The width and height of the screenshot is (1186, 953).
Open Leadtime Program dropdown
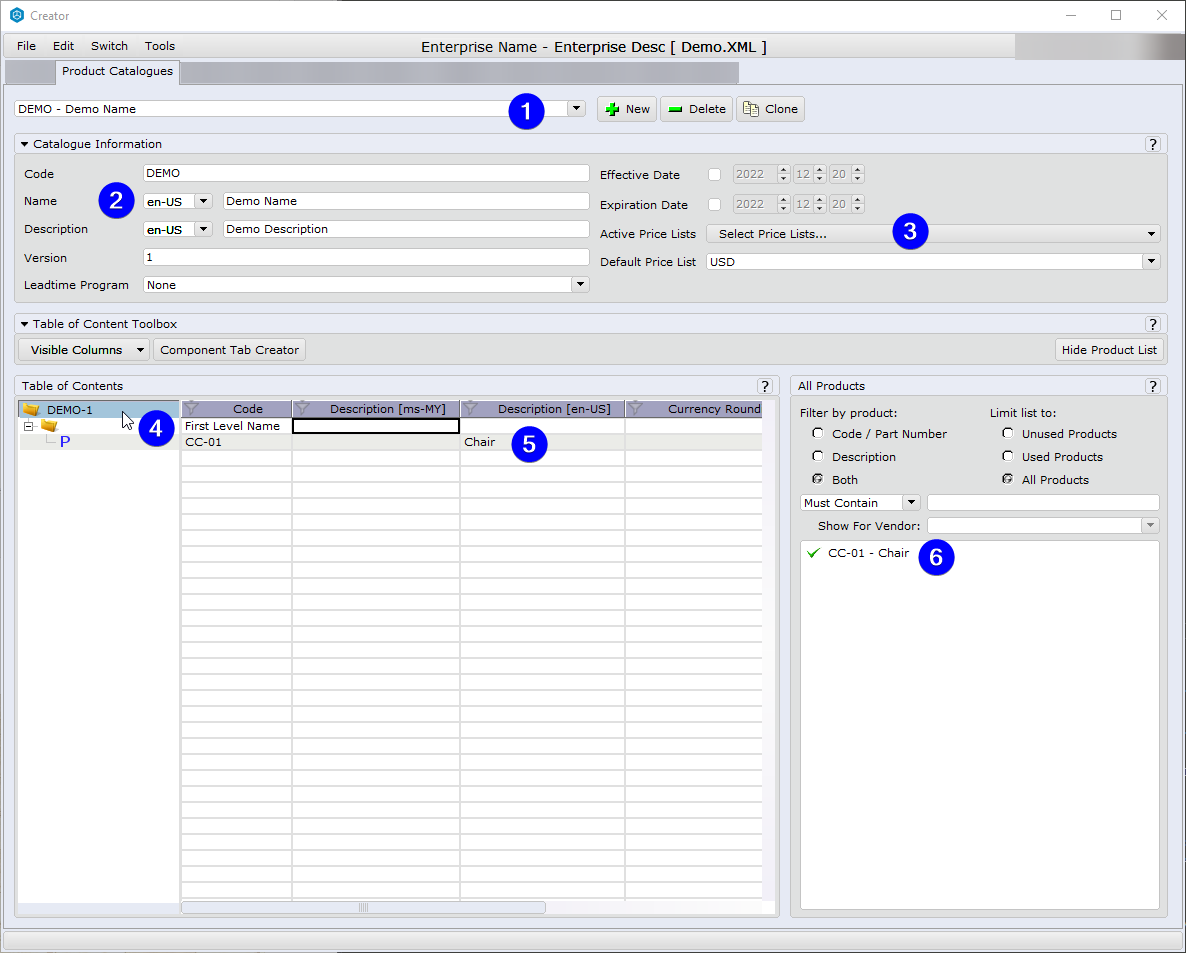point(580,284)
